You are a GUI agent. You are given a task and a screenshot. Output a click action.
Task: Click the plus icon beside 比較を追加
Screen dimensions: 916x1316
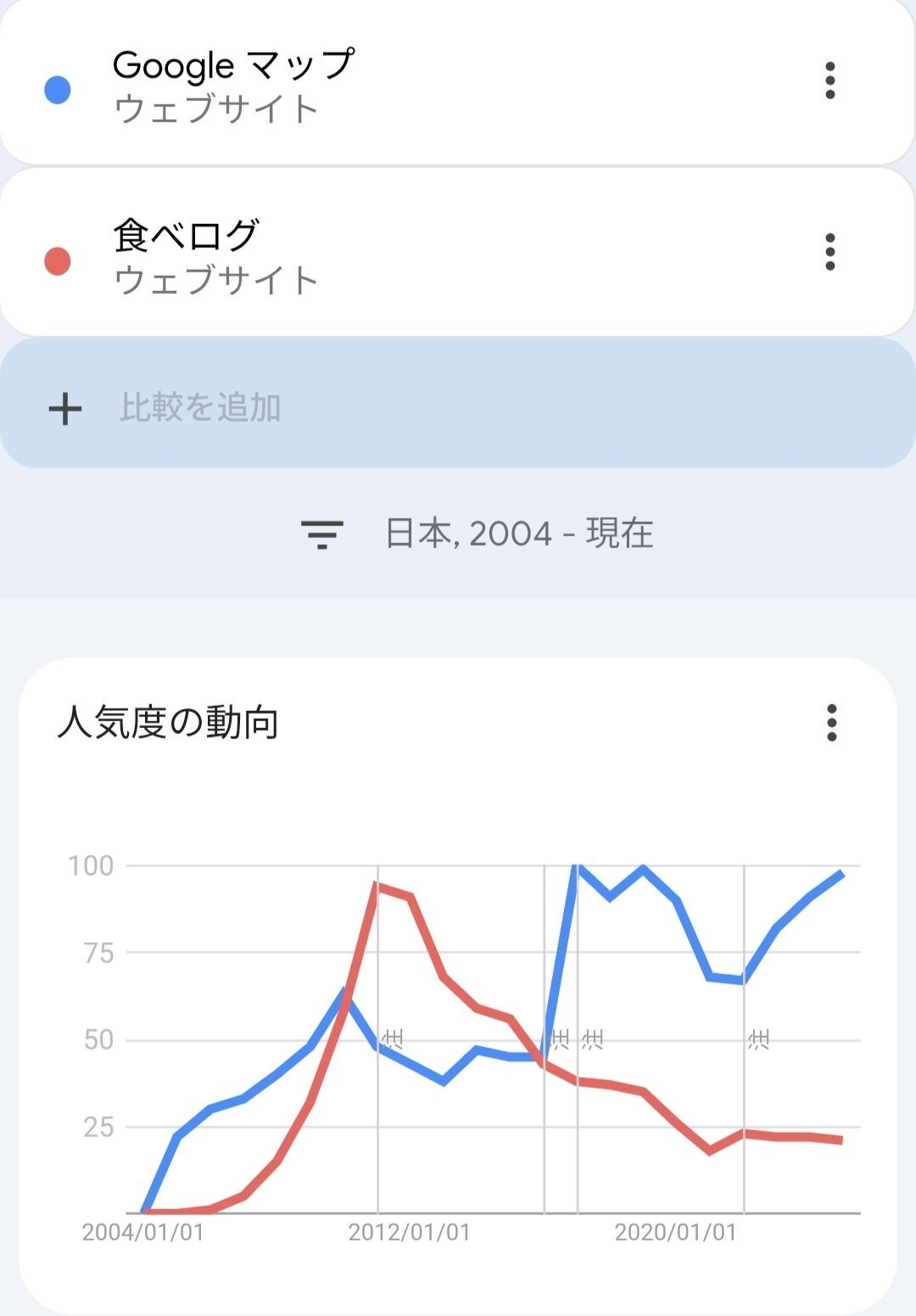pos(65,409)
